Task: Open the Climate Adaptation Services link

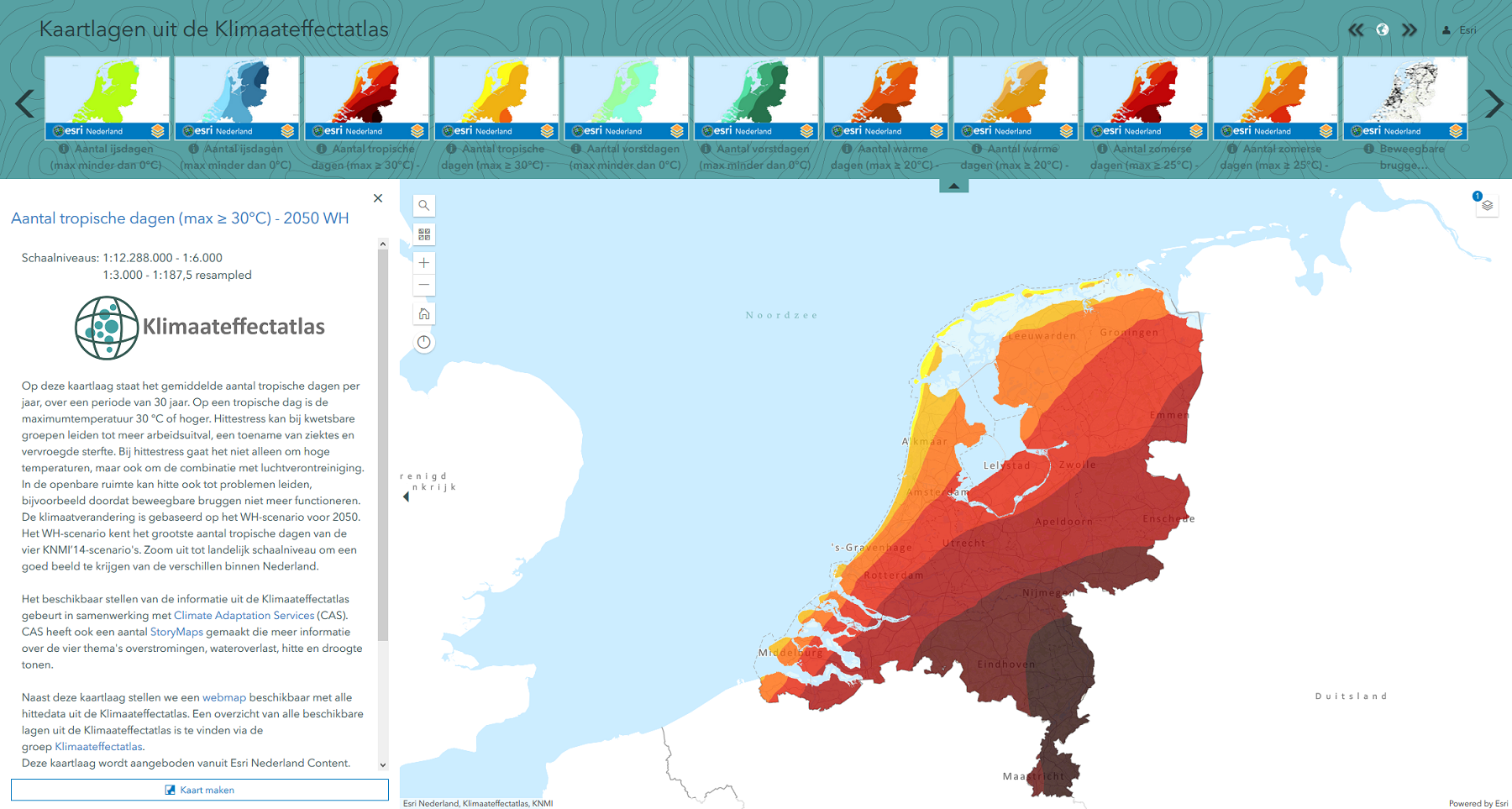Action: pos(244,615)
